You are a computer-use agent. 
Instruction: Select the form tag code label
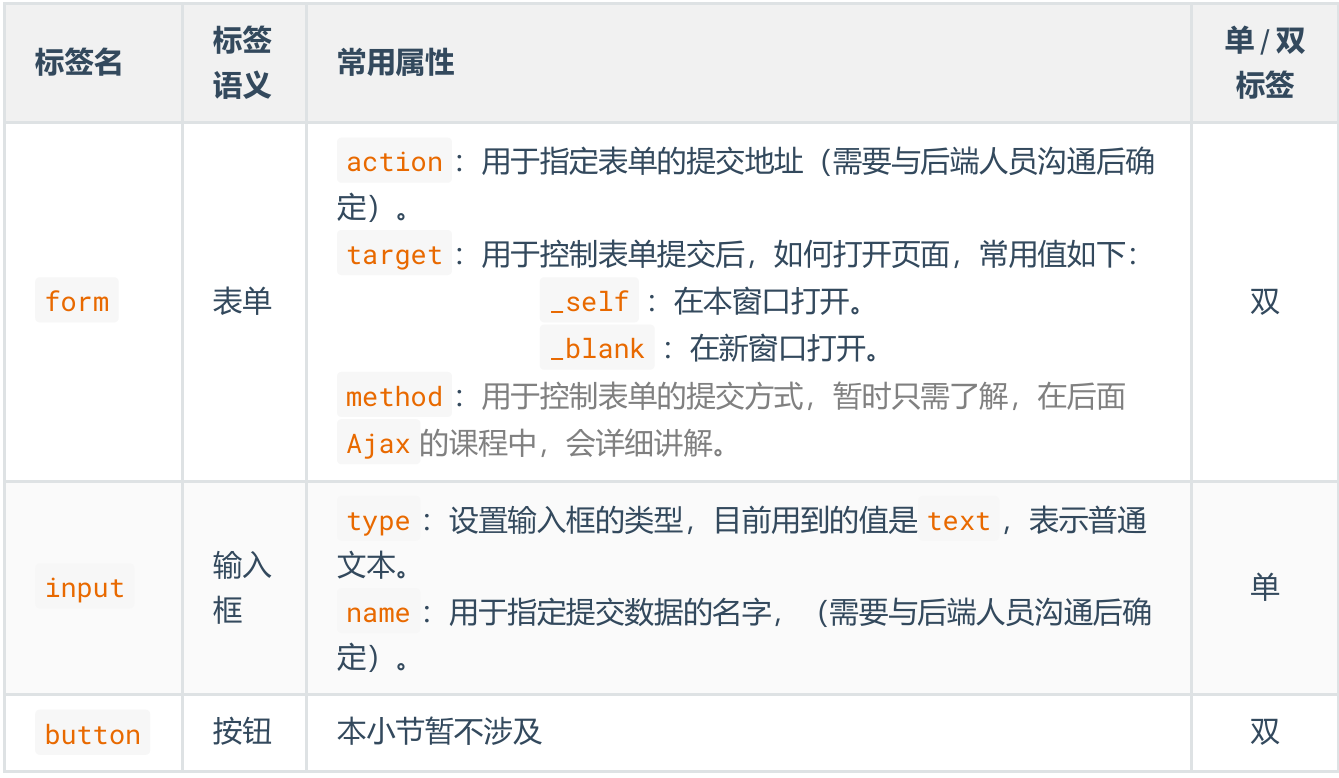(x=77, y=301)
